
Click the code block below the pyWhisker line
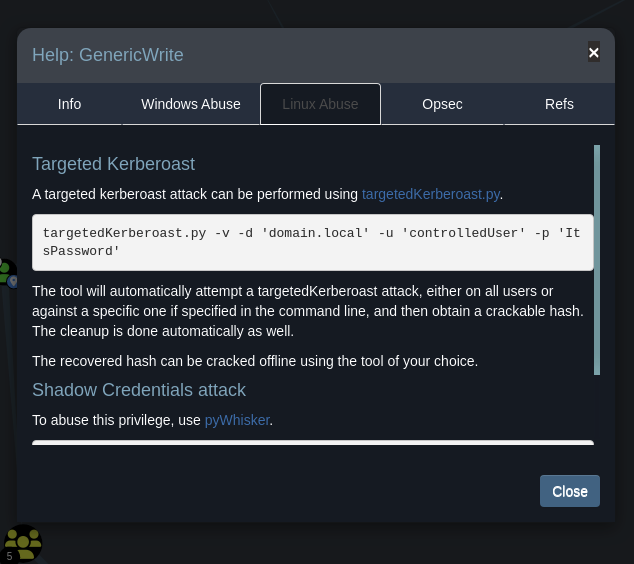click(312, 442)
